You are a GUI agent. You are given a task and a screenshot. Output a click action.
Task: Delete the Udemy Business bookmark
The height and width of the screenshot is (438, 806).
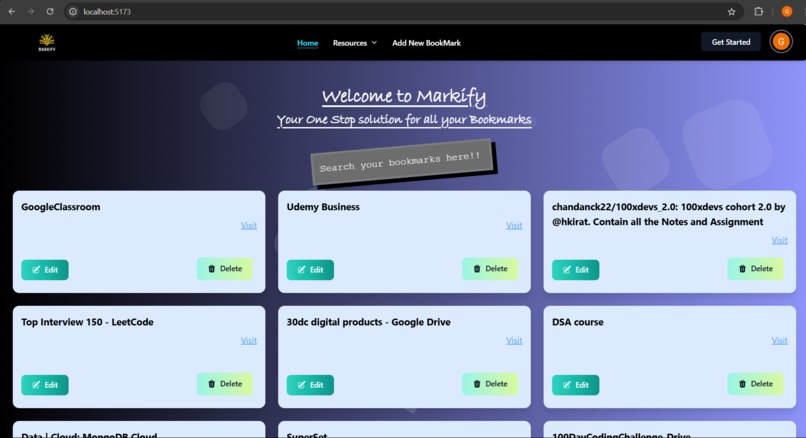coord(490,269)
